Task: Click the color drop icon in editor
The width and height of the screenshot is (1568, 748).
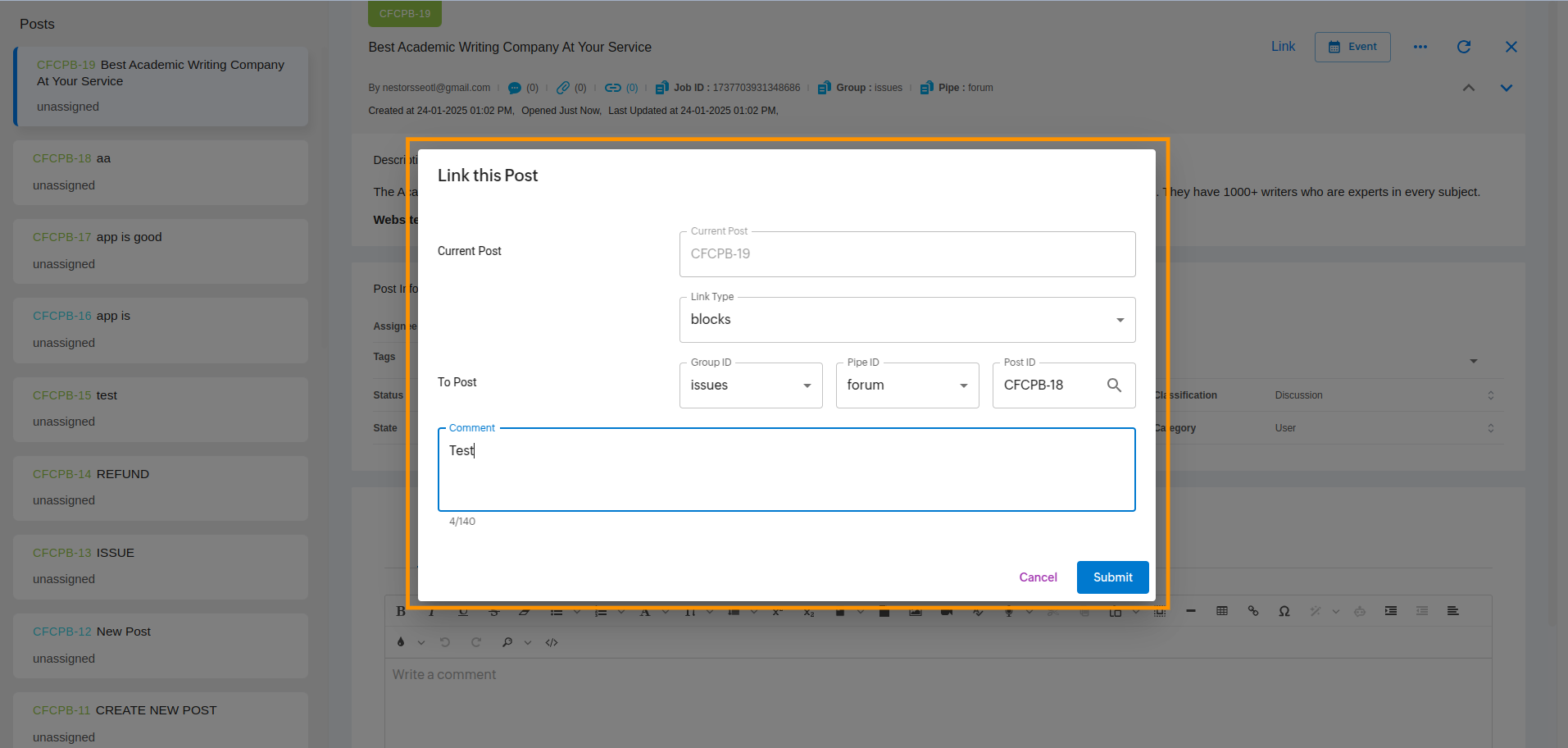Action: click(x=401, y=642)
